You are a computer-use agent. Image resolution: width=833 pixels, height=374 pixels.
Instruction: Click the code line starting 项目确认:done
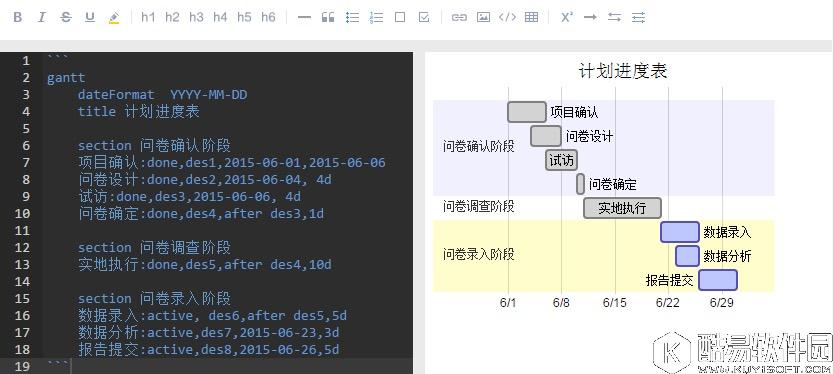coord(232,163)
